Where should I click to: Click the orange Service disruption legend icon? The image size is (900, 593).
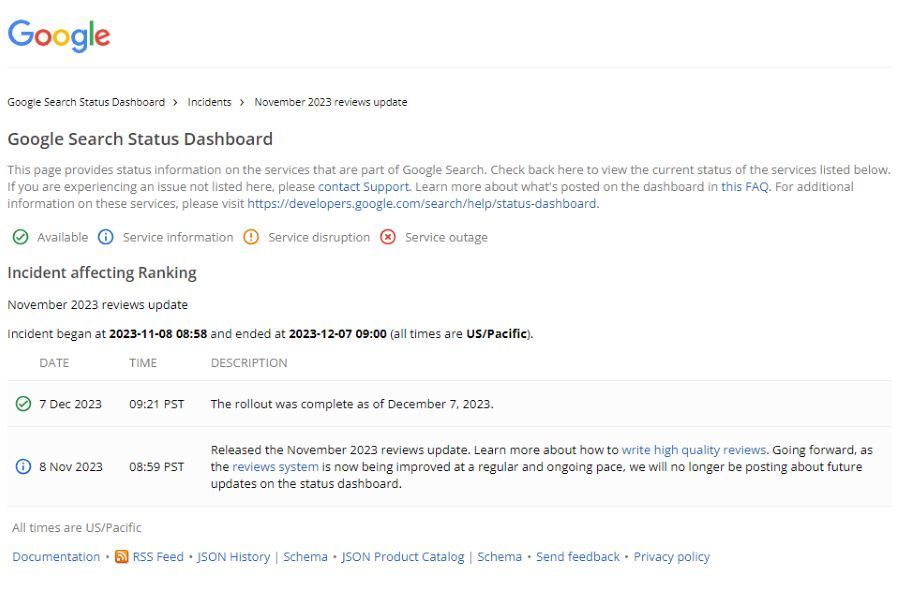[x=251, y=237]
